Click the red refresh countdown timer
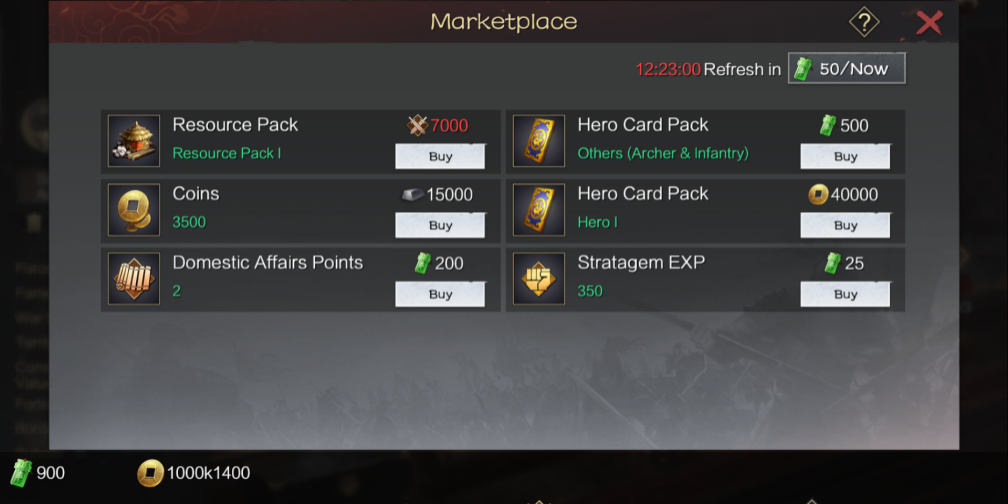The height and width of the screenshot is (504, 1008). 668,69
